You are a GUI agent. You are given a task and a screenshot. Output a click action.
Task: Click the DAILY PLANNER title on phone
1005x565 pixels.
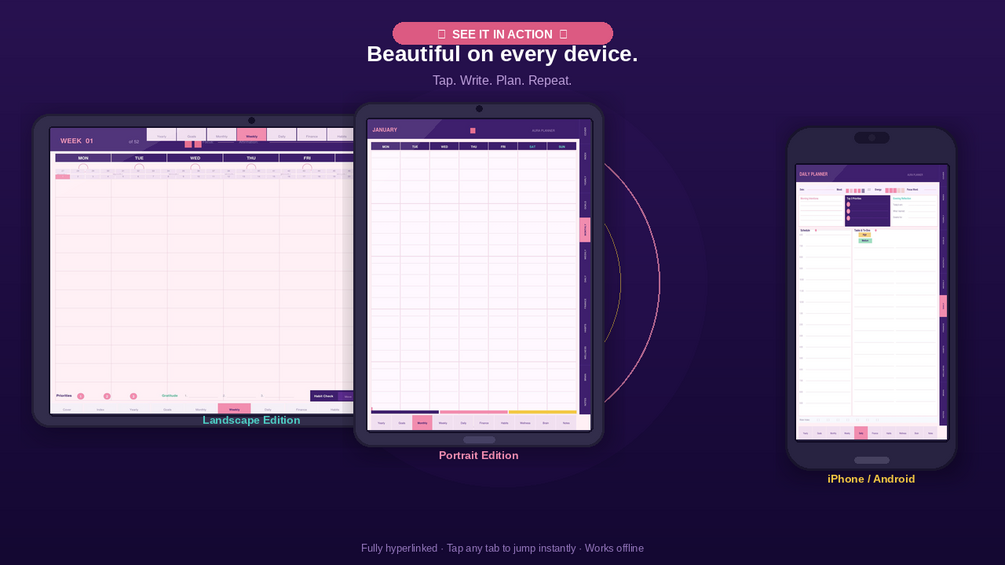click(x=813, y=174)
